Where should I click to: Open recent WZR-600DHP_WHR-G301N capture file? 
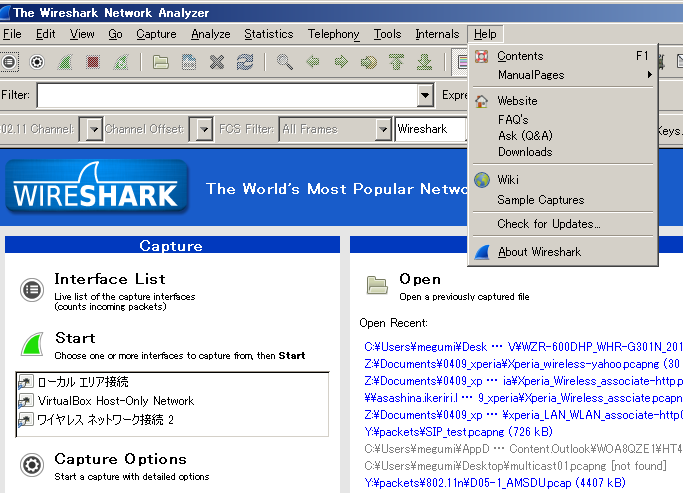point(523,347)
